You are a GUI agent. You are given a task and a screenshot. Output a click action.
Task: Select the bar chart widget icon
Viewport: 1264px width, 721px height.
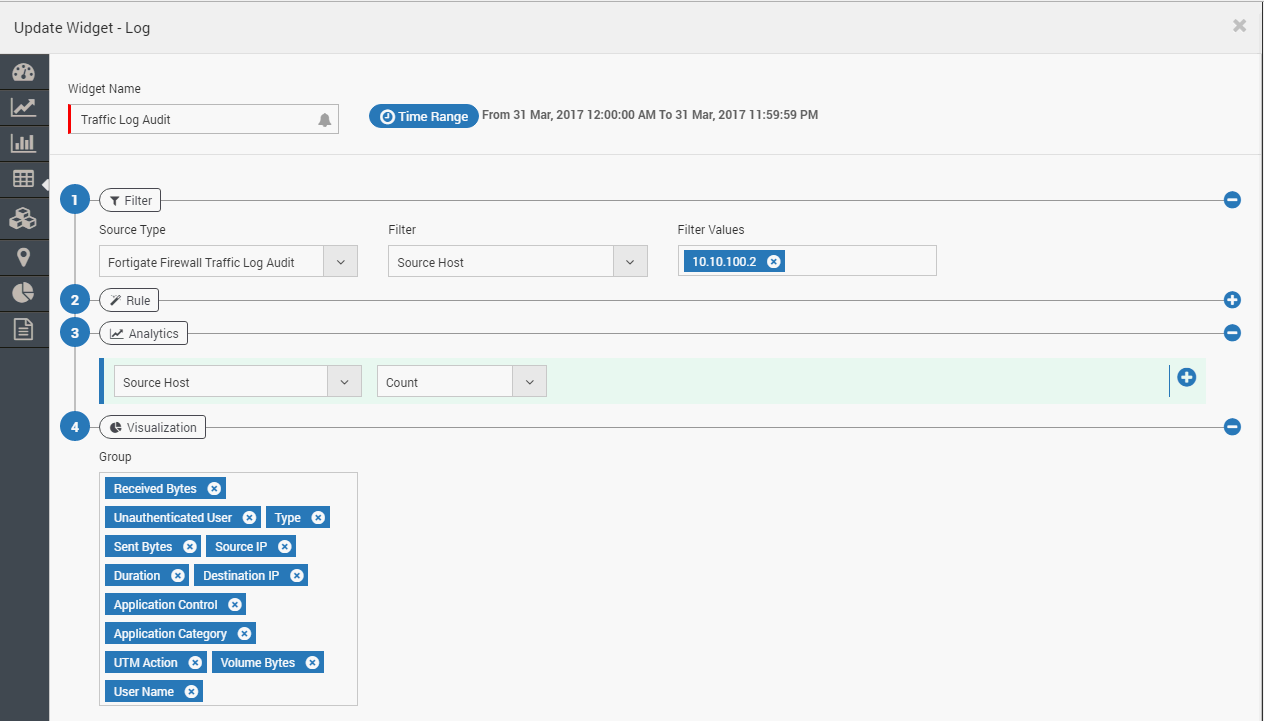[24, 143]
